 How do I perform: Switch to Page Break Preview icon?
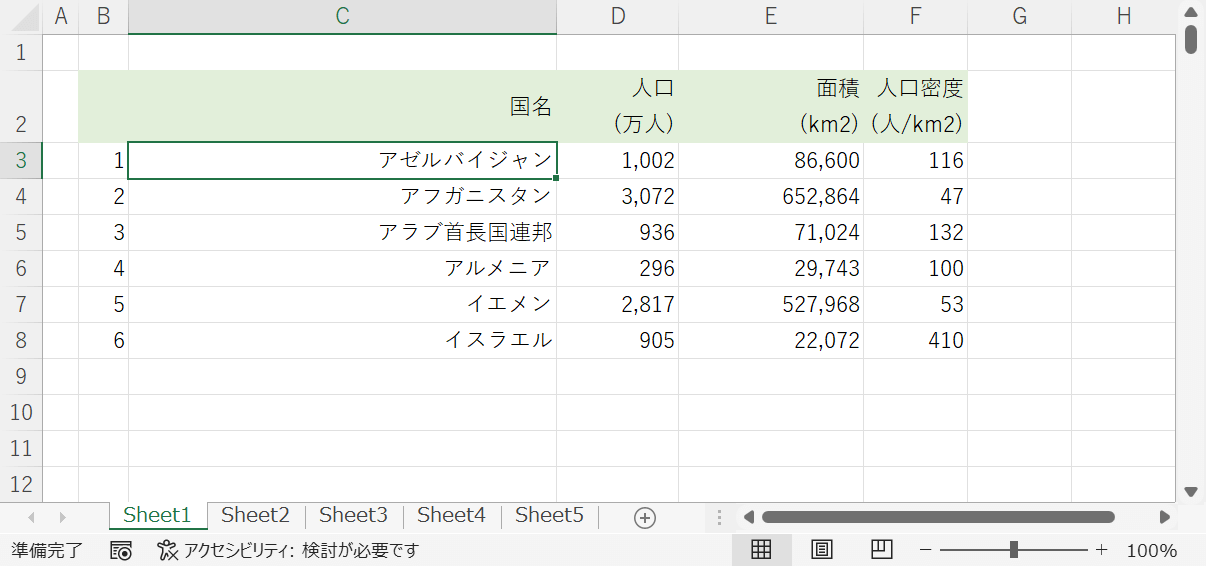pyautogui.click(x=881, y=550)
